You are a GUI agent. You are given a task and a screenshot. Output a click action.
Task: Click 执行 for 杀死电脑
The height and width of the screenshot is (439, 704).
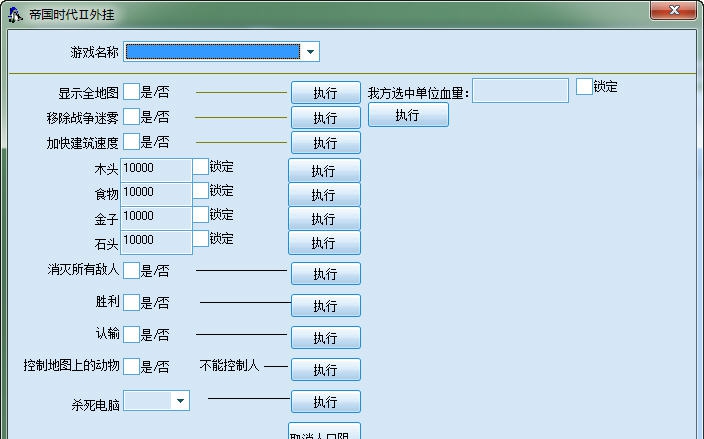pyautogui.click(x=326, y=401)
